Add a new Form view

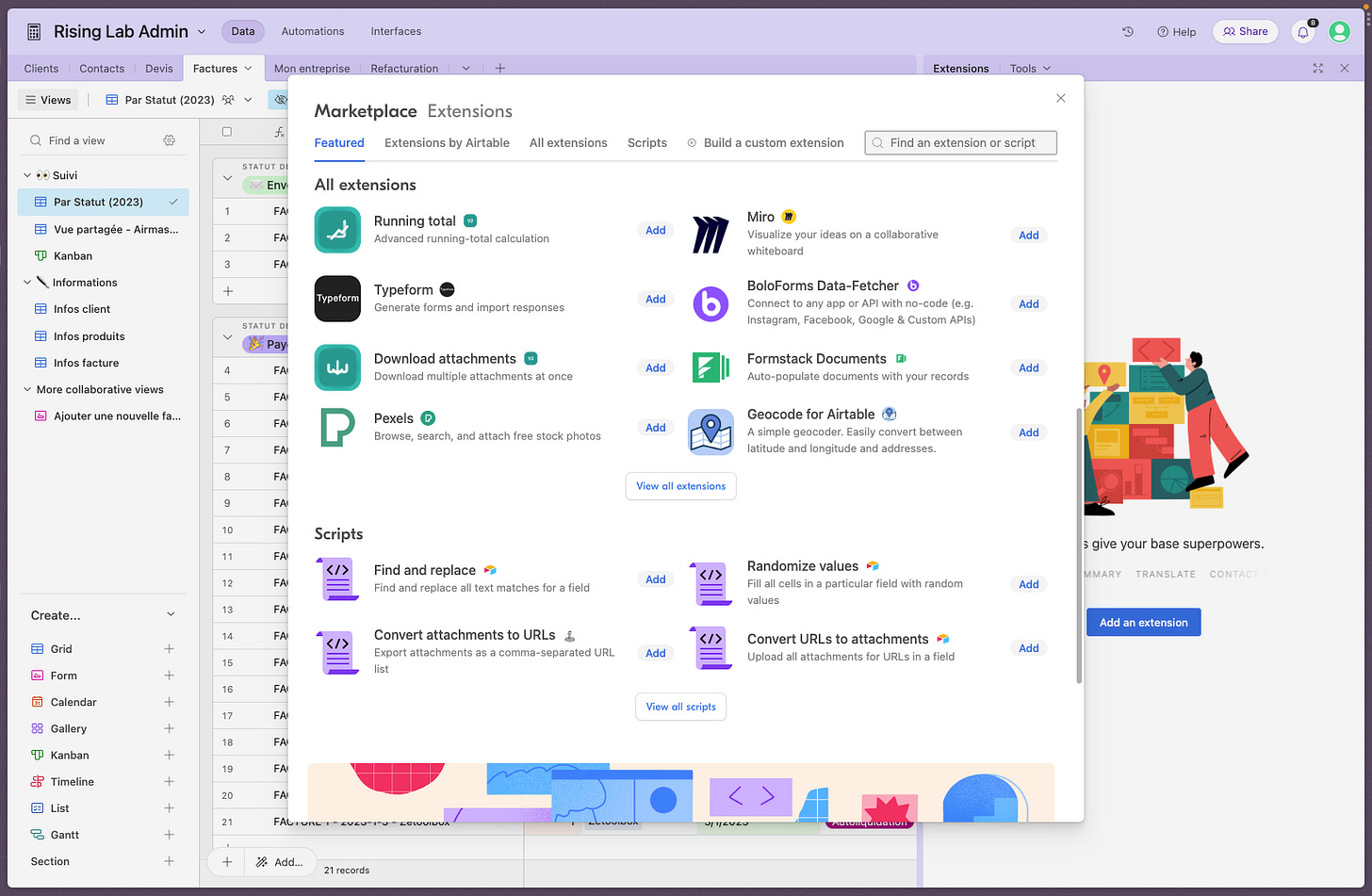tap(169, 675)
